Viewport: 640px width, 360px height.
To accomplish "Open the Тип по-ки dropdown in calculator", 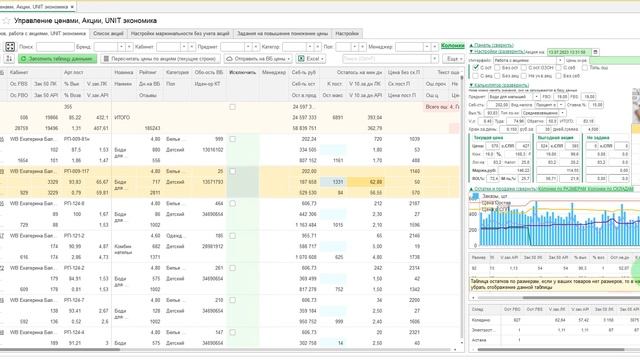I will 563,113.
